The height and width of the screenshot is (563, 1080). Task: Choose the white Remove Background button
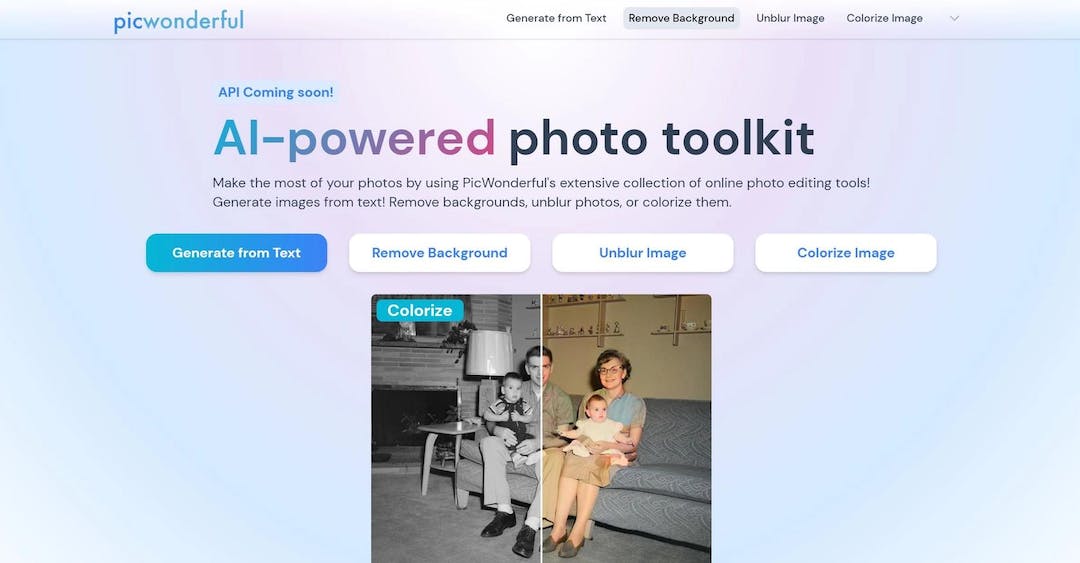point(439,253)
